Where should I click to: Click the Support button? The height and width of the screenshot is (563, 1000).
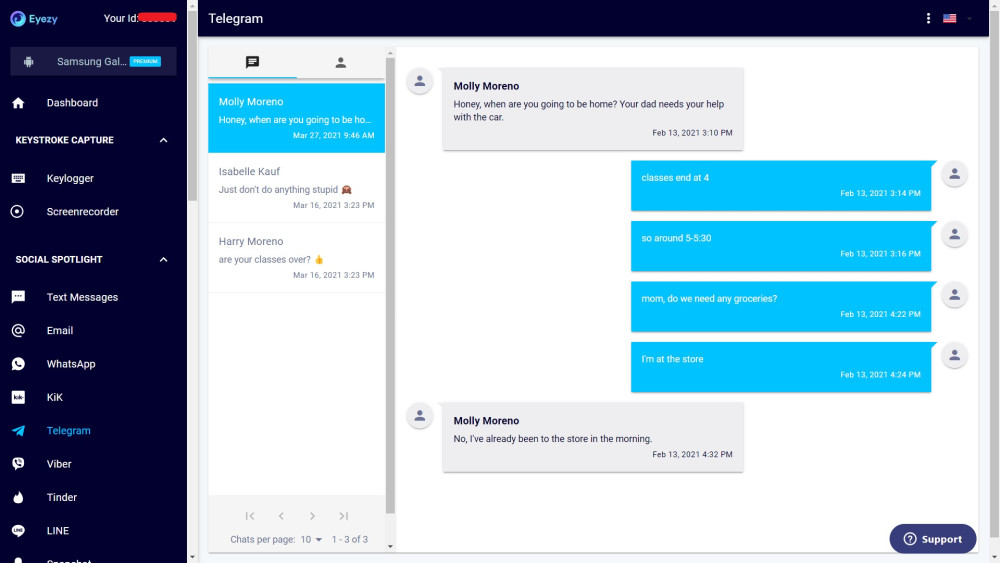point(932,539)
